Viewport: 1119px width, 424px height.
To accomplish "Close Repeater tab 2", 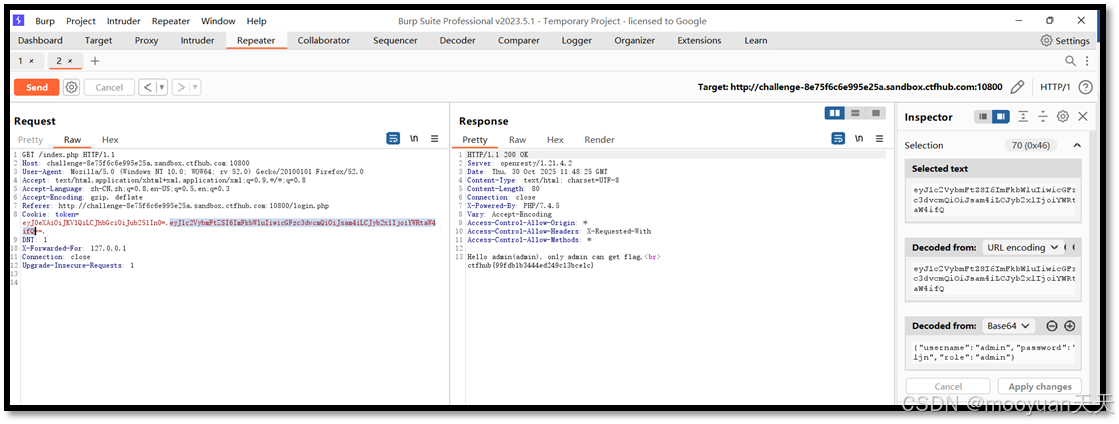I will point(70,61).
